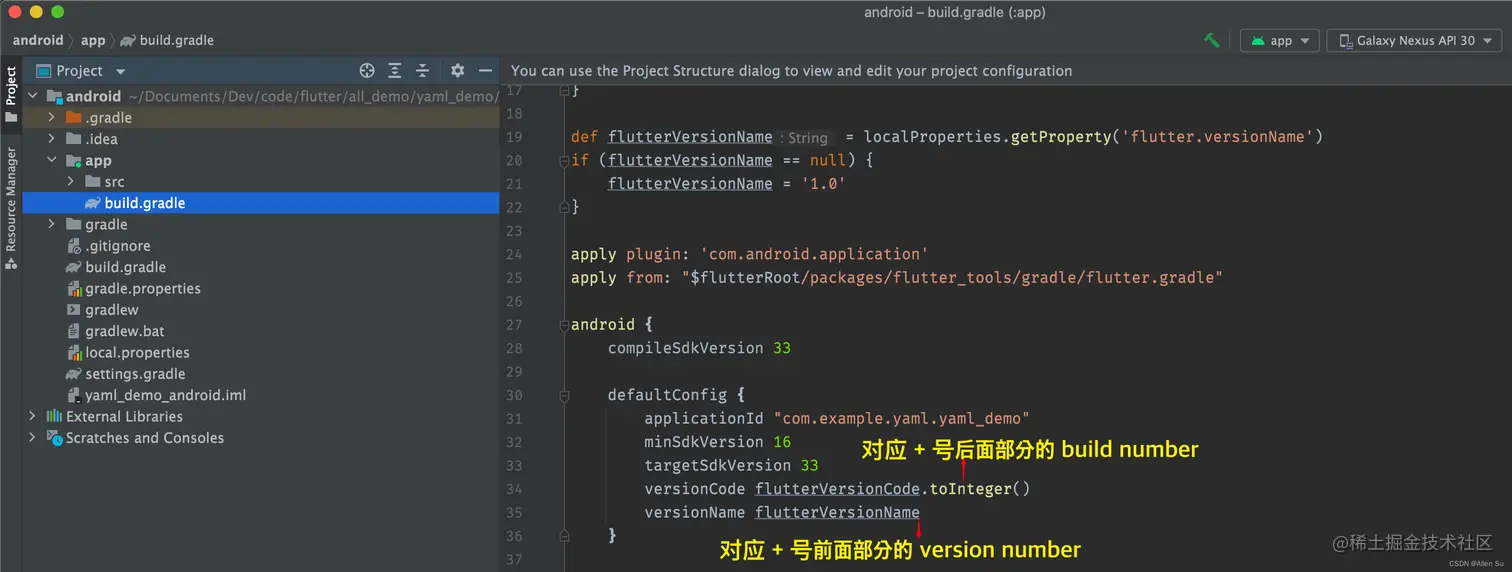1512x572 pixels.
Task: Fold the defaultConfig block at line 30
Action: click(563, 395)
